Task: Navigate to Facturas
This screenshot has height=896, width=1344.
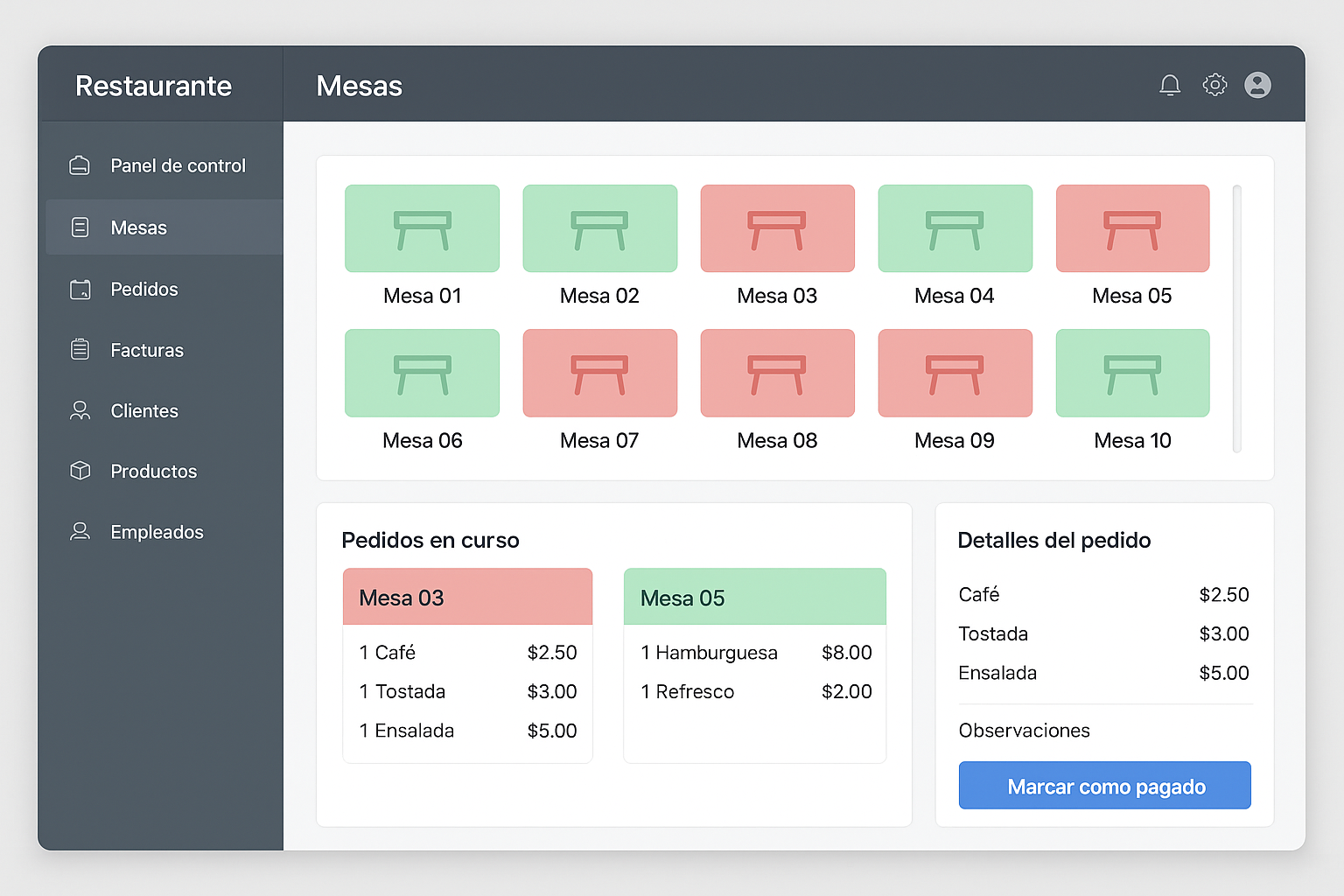Action: 164,350
